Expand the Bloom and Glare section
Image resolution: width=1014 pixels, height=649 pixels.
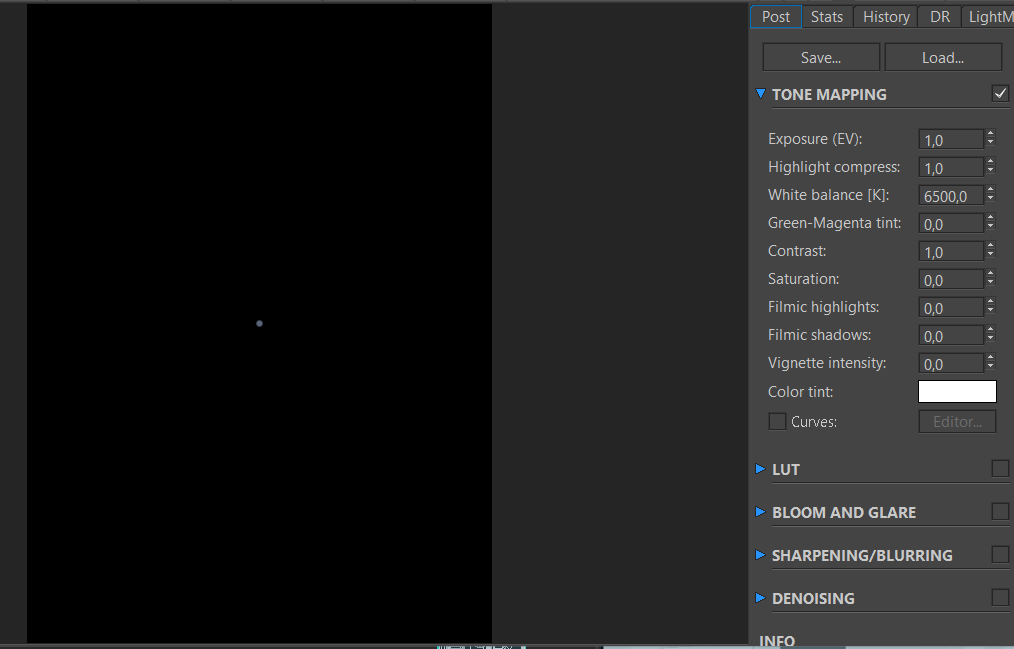(760, 512)
